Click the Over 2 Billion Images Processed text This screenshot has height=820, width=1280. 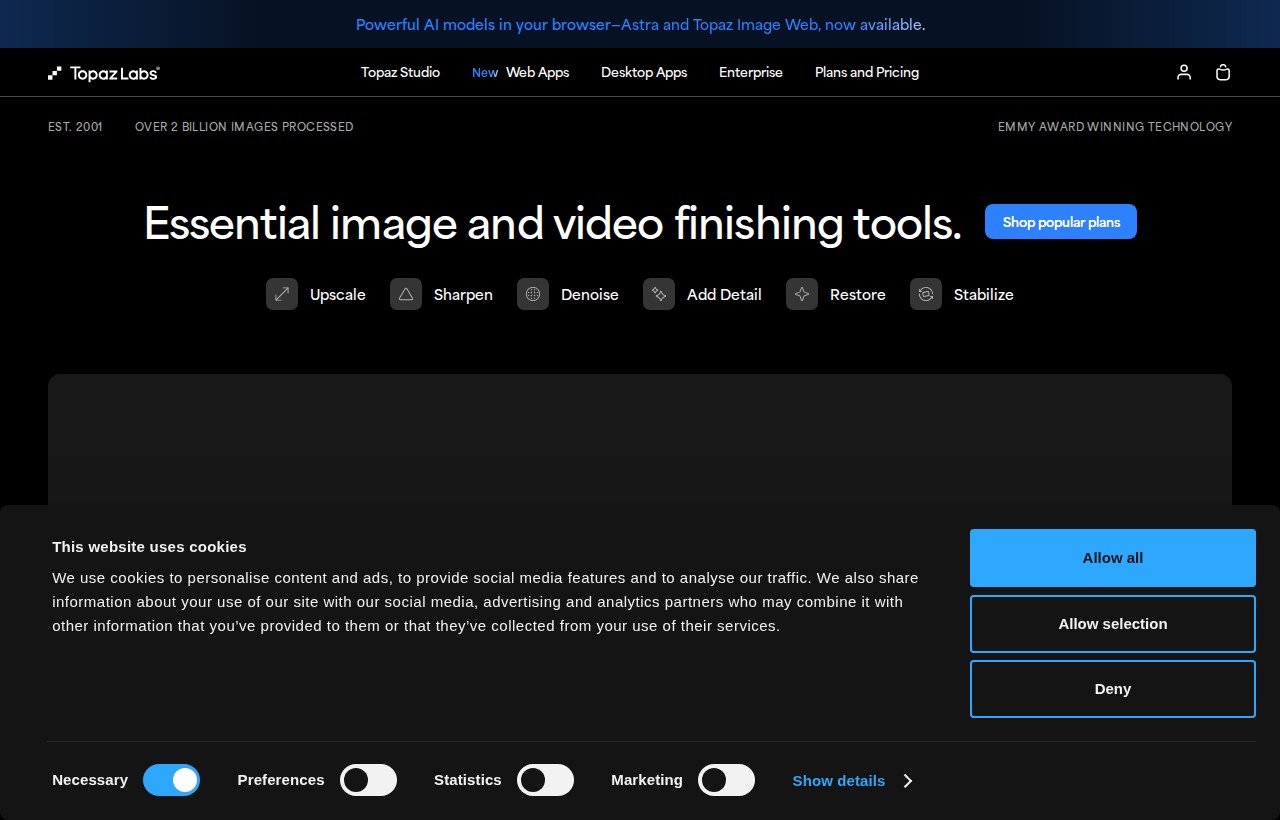click(x=244, y=127)
